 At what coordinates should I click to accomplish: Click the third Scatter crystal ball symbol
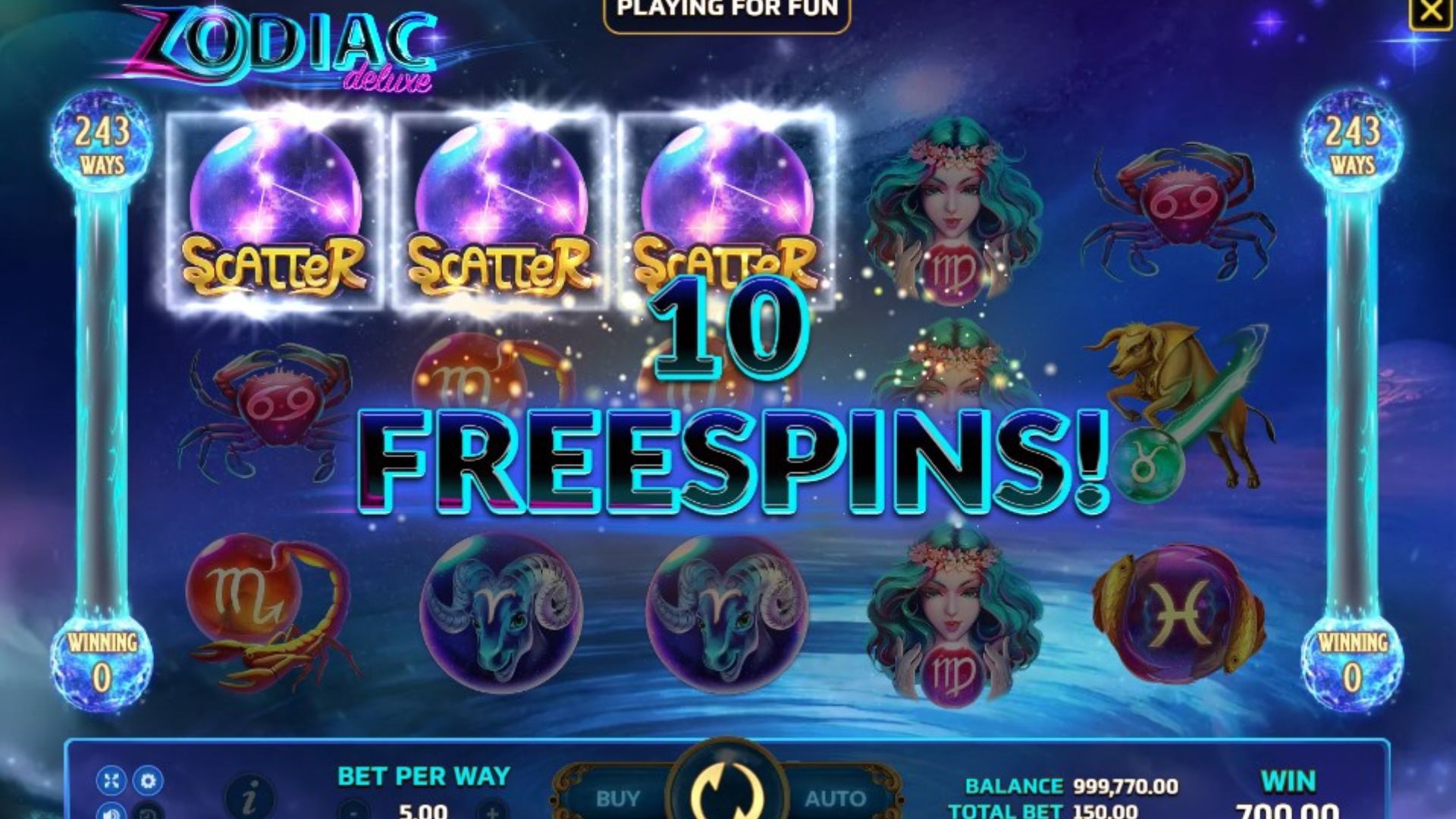click(x=726, y=210)
